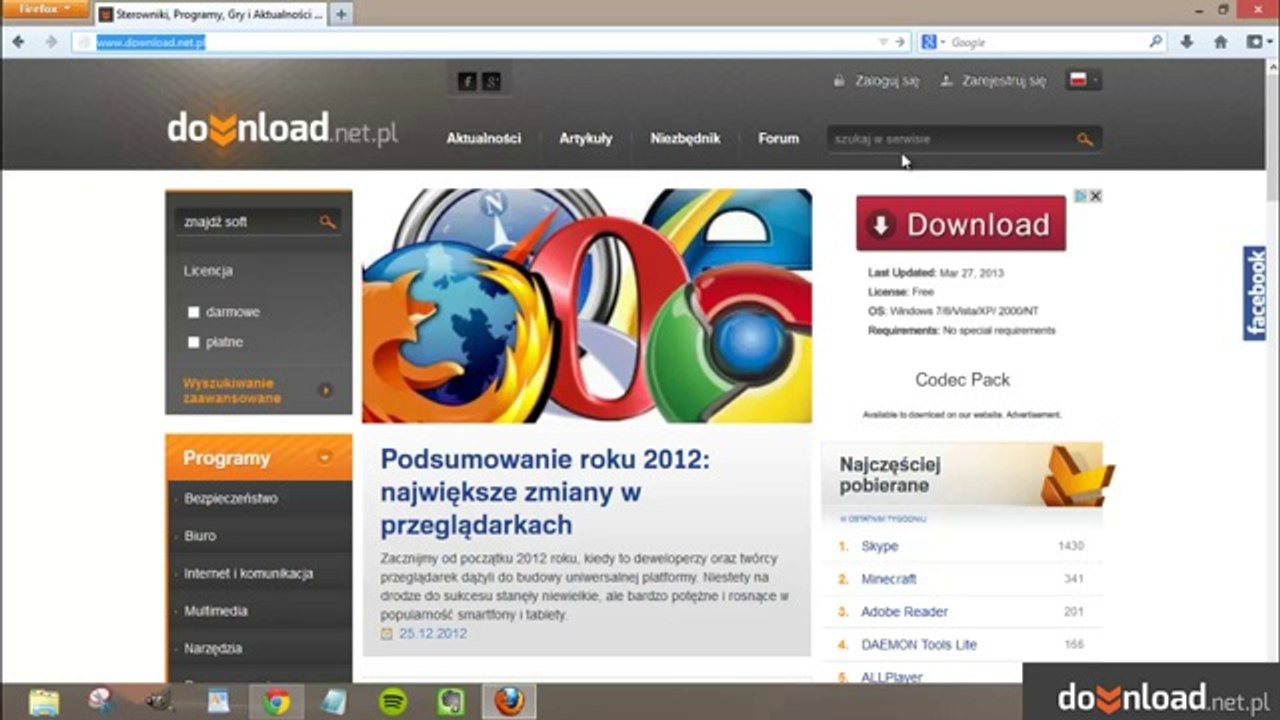Click the Go arrow in the address bar

(900, 42)
